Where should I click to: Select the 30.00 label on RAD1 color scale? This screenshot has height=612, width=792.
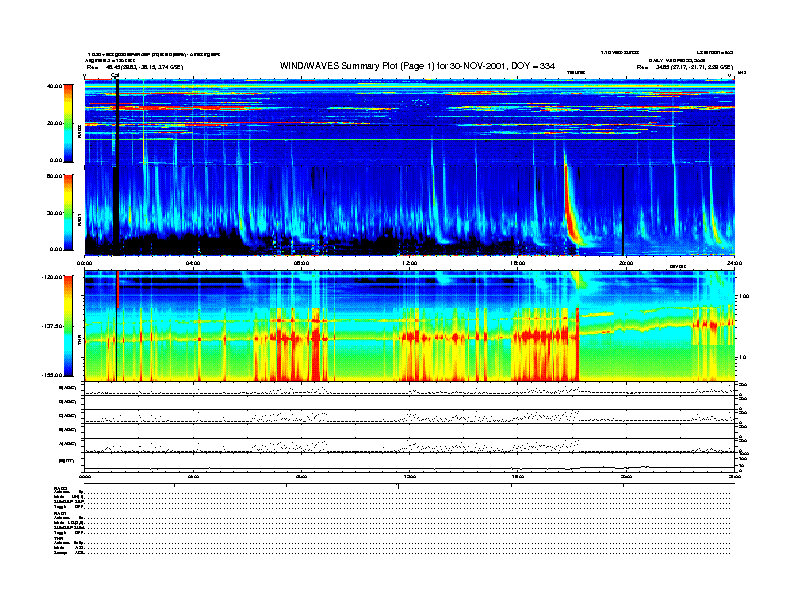tap(54, 213)
